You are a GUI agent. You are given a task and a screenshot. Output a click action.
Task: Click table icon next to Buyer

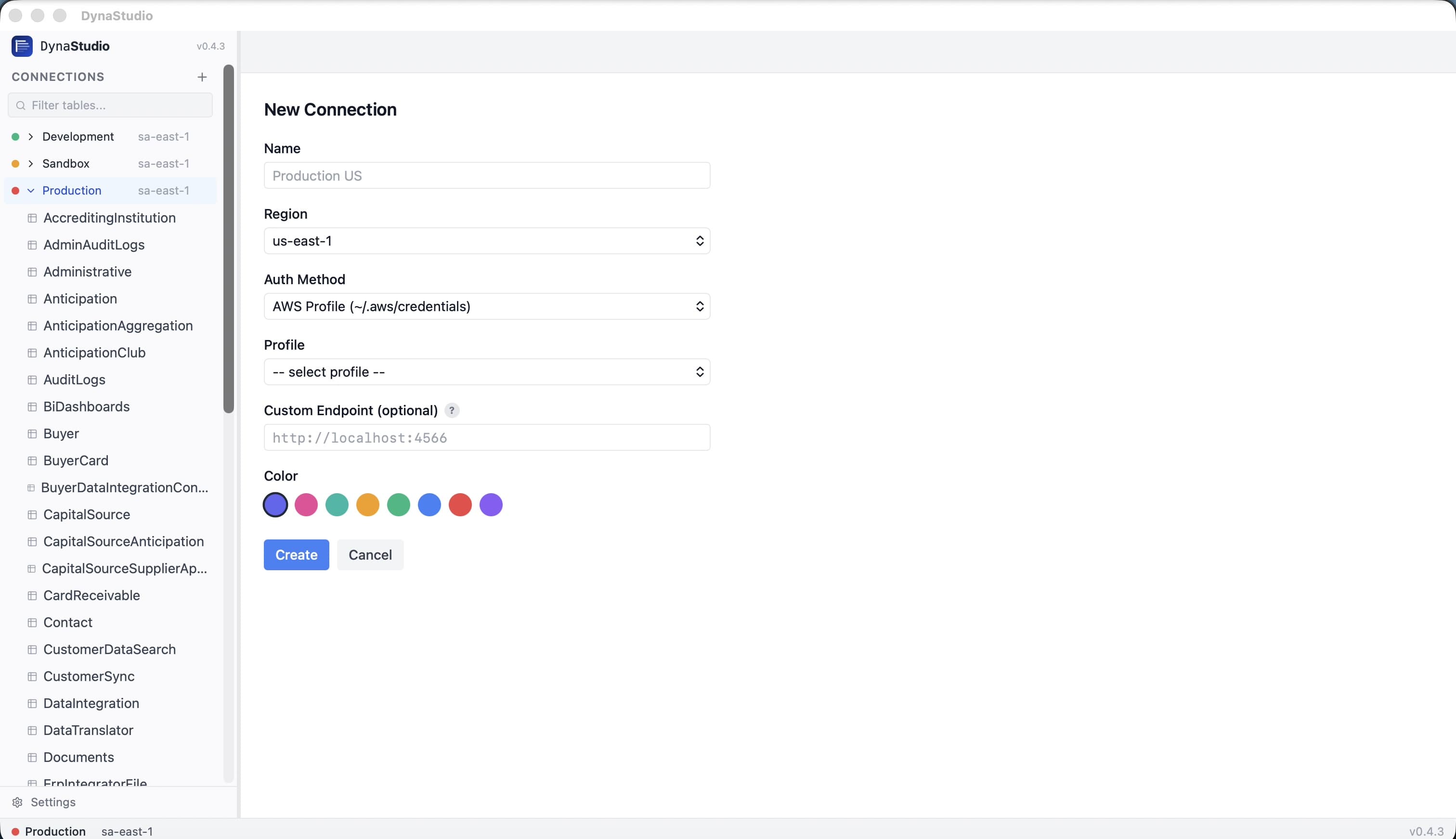point(32,434)
